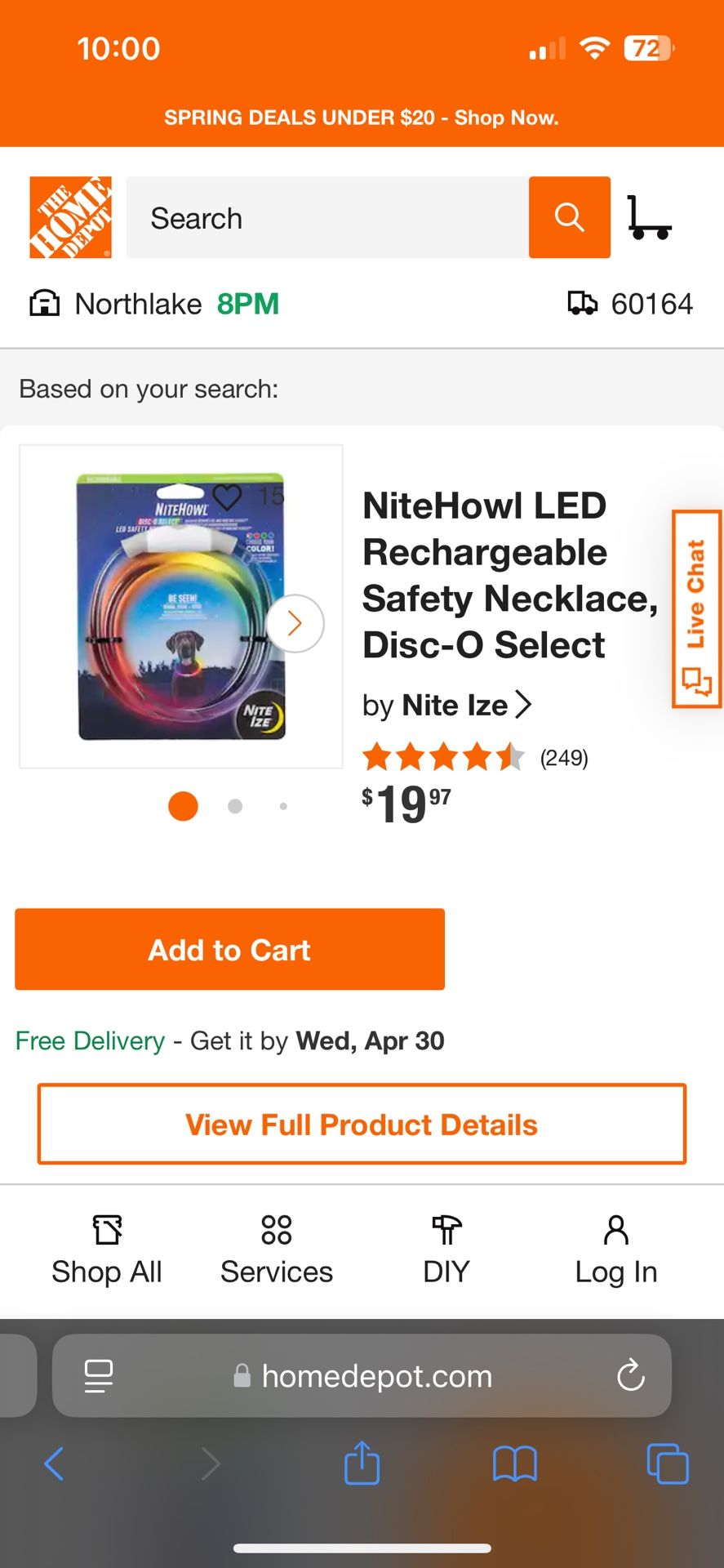Viewport: 724px width, 1568px height.
Task: Favorite the product with the heart icon
Action: (227, 496)
